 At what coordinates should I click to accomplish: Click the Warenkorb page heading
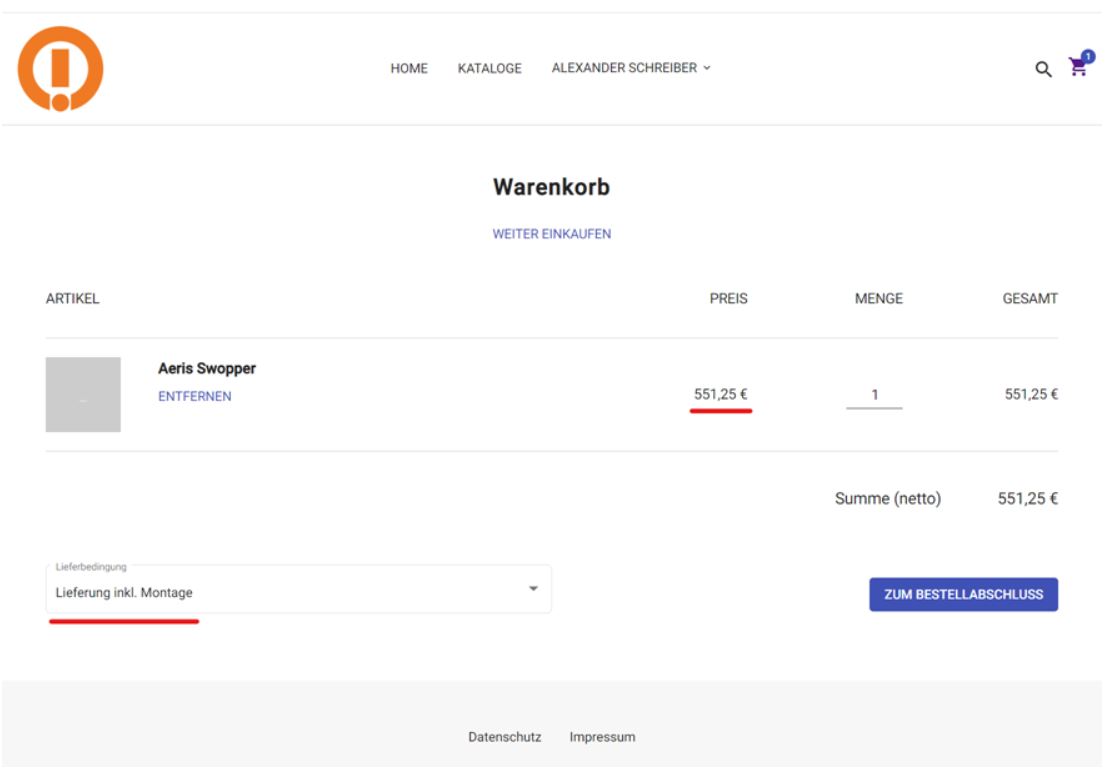pyautogui.click(x=551, y=187)
